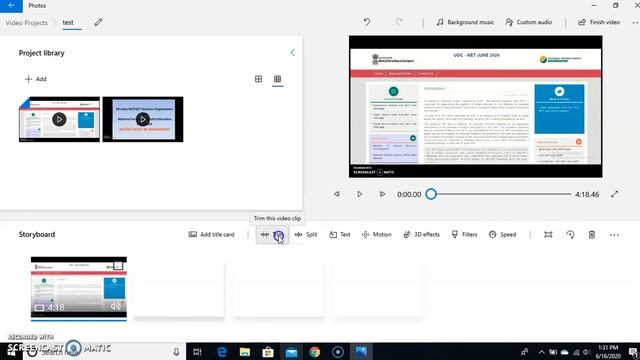Switch to Photos app on taskbar
Viewport: 640px width, 360px height.
pyautogui.click(x=361, y=352)
